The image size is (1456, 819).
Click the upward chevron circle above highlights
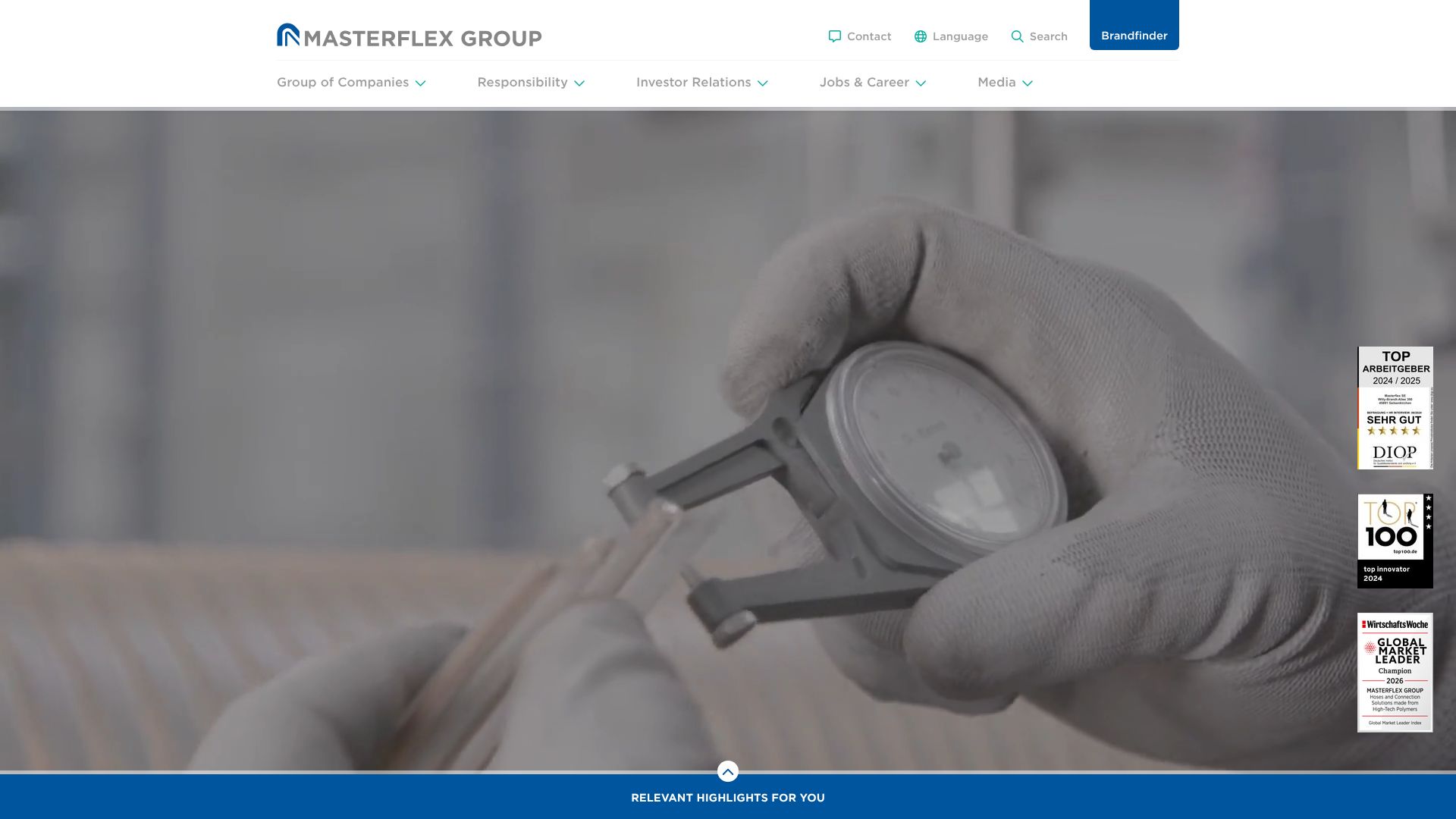[727, 771]
